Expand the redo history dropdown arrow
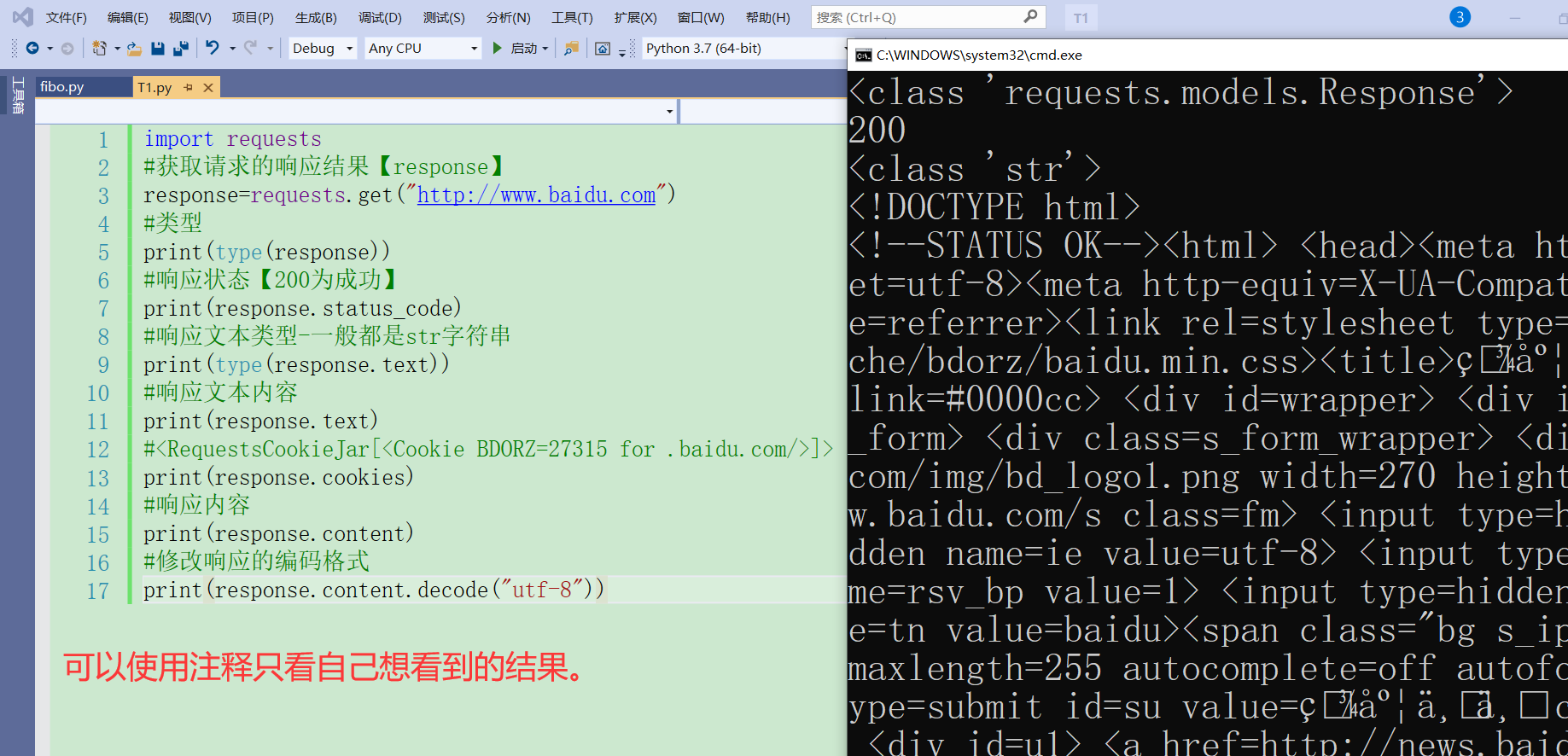The height and width of the screenshot is (756, 1568). pyautogui.click(x=270, y=49)
